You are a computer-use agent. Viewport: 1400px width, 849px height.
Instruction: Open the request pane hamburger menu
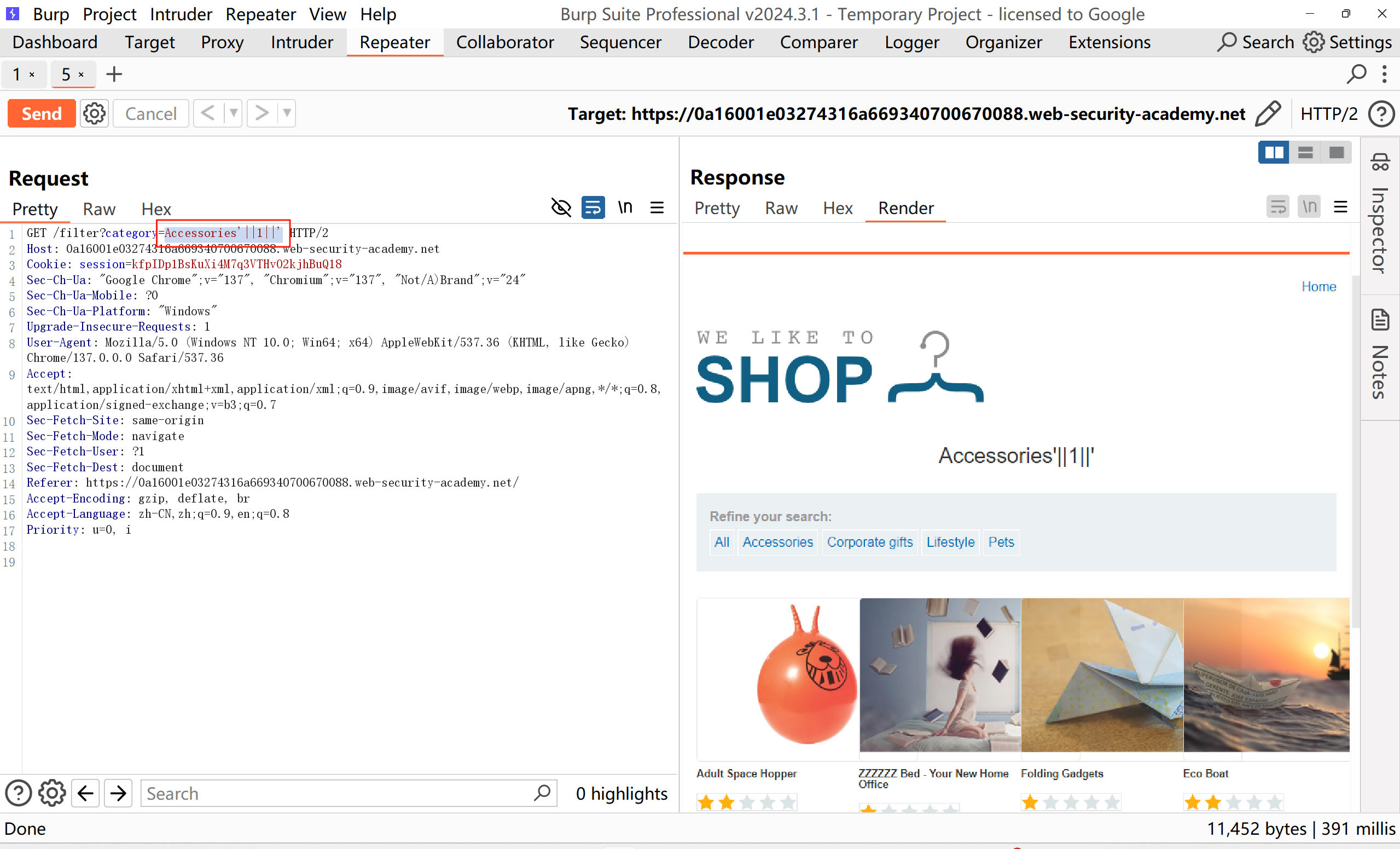tap(657, 207)
